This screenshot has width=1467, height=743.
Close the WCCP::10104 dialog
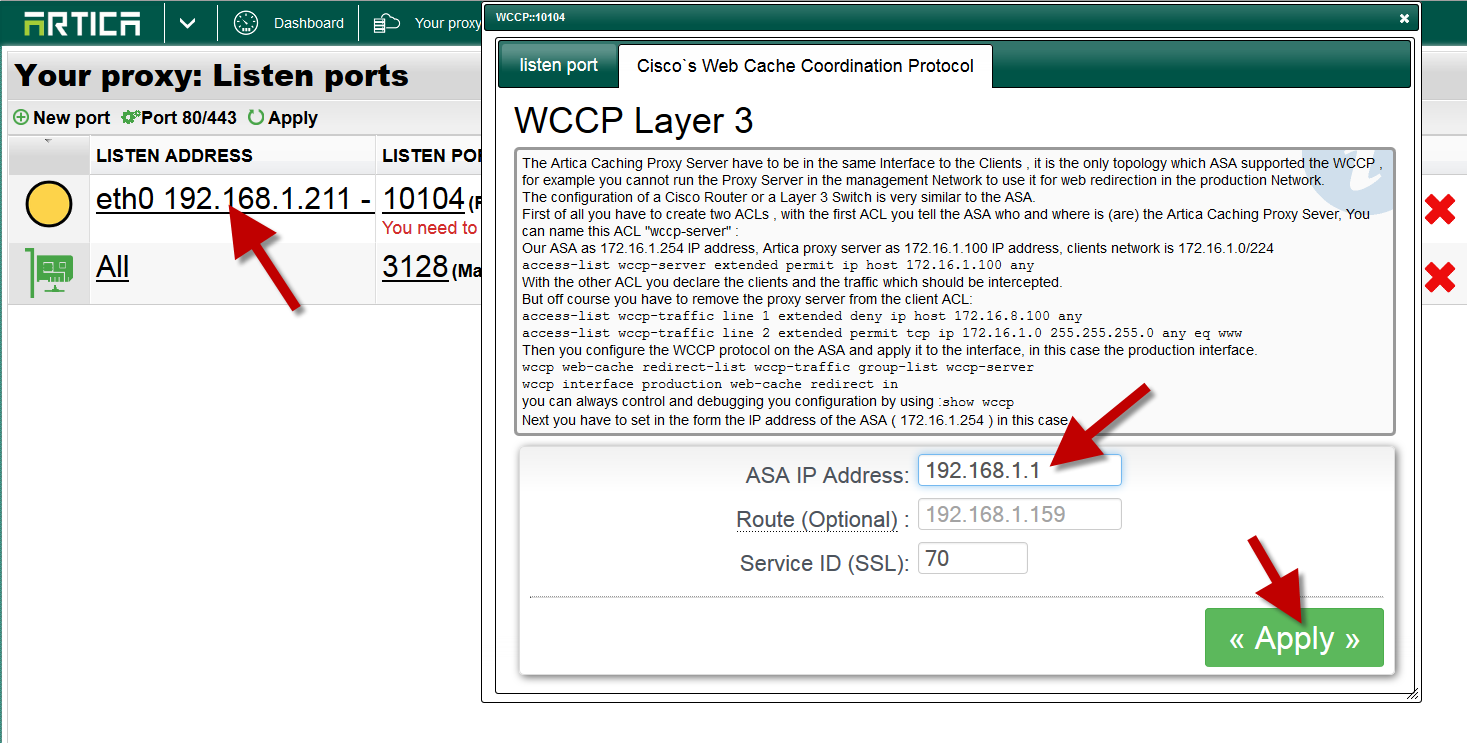(1404, 18)
